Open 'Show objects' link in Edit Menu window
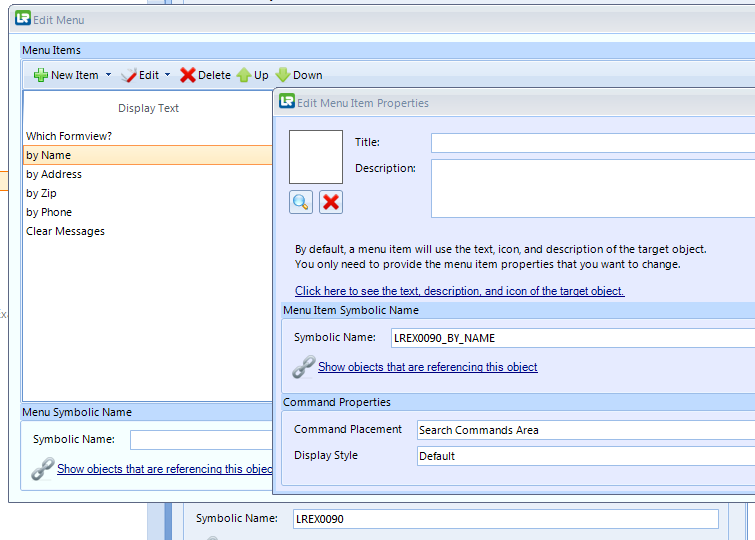This screenshot has width=755, height=540. pos(165,469)
